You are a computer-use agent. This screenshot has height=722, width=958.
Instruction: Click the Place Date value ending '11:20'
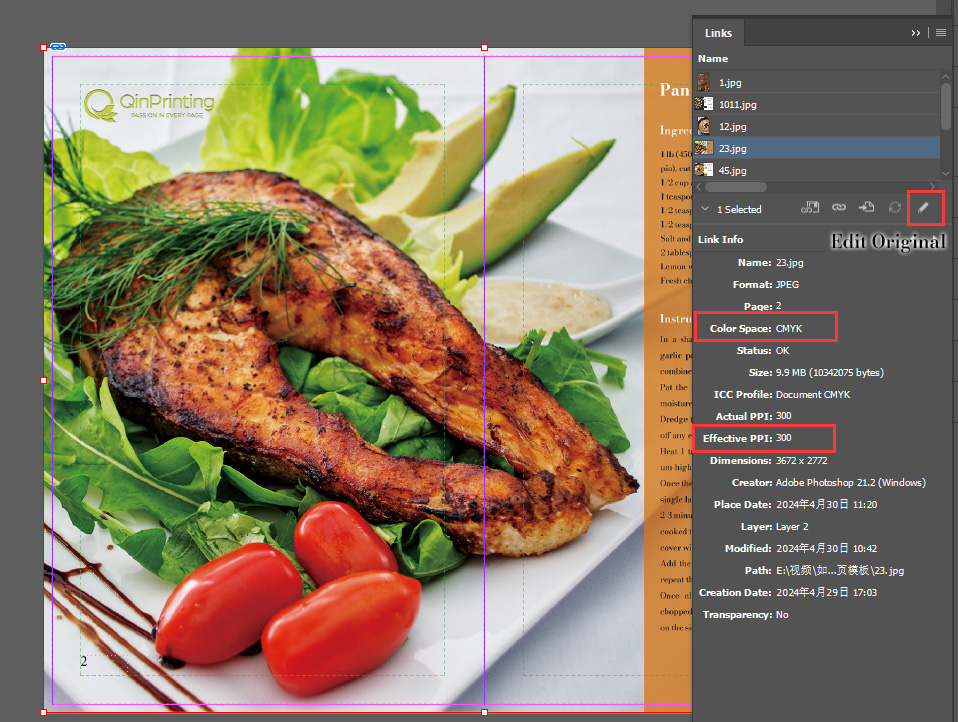point(827,505)
